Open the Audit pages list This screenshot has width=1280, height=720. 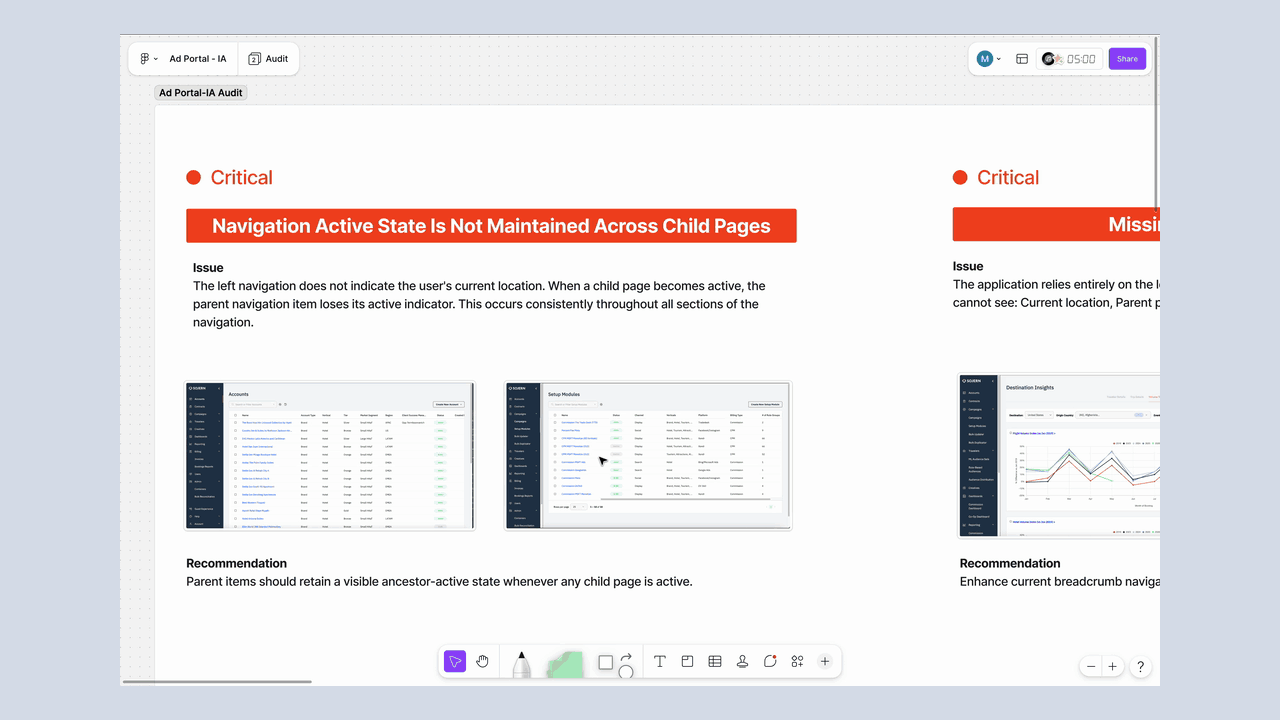tap(268, 59)
